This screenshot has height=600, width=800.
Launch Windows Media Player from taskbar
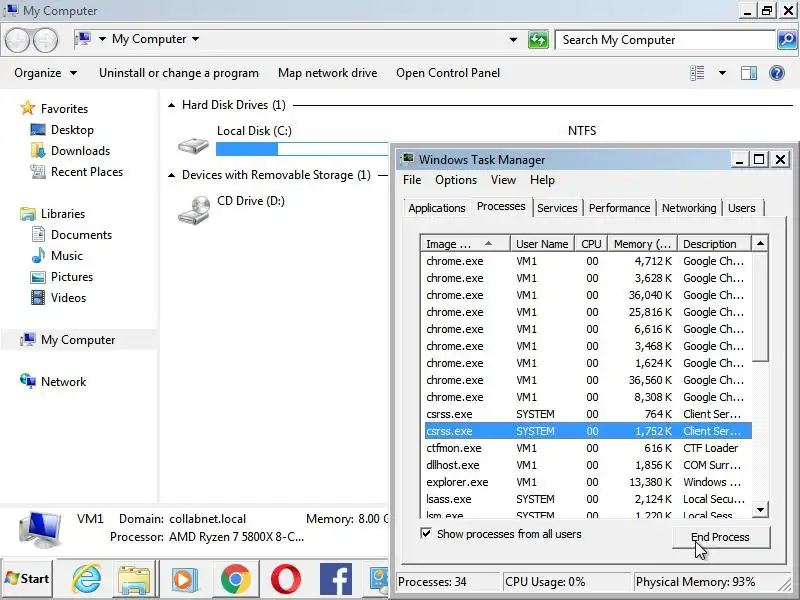pos(185,580)
